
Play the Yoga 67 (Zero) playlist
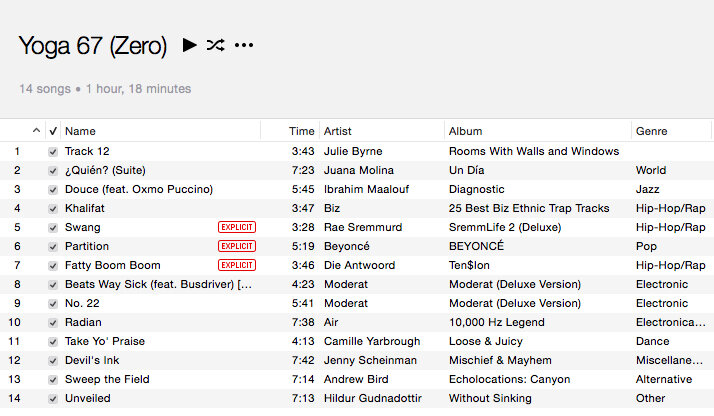tap(189, 45)
